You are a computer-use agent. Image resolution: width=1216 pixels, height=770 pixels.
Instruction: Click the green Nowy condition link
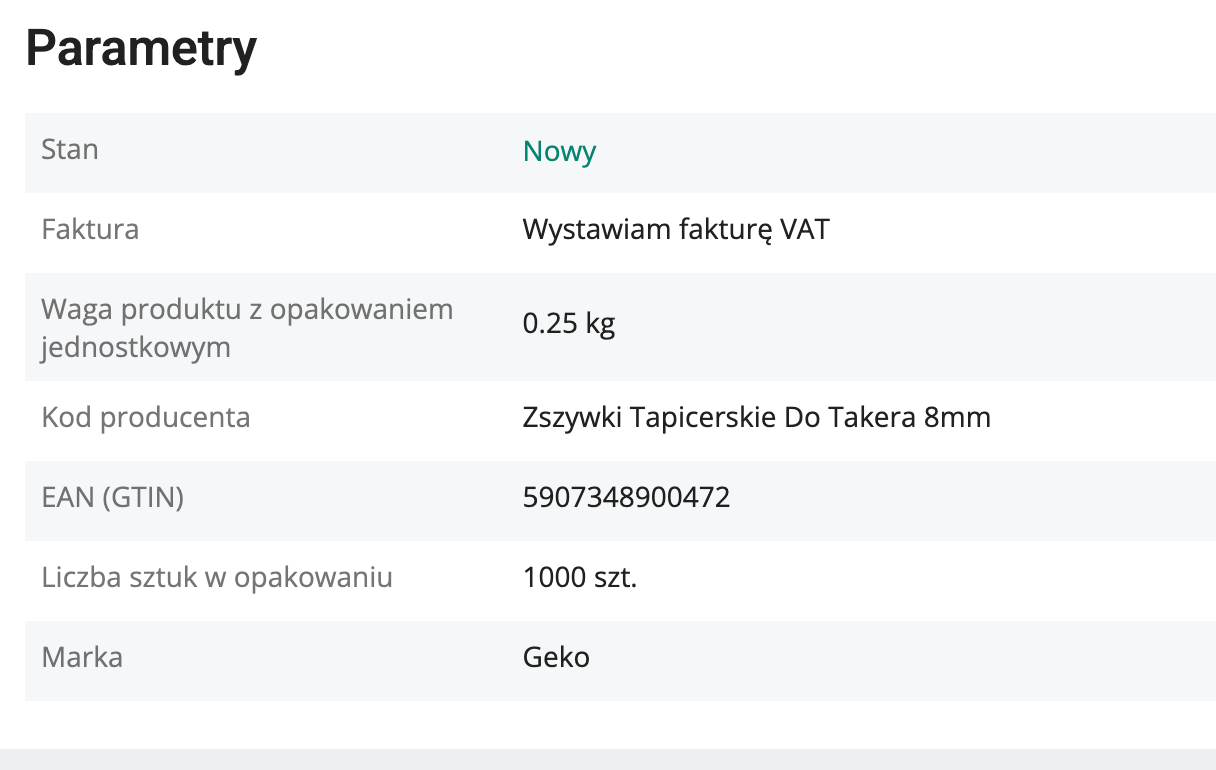point(559,152)
